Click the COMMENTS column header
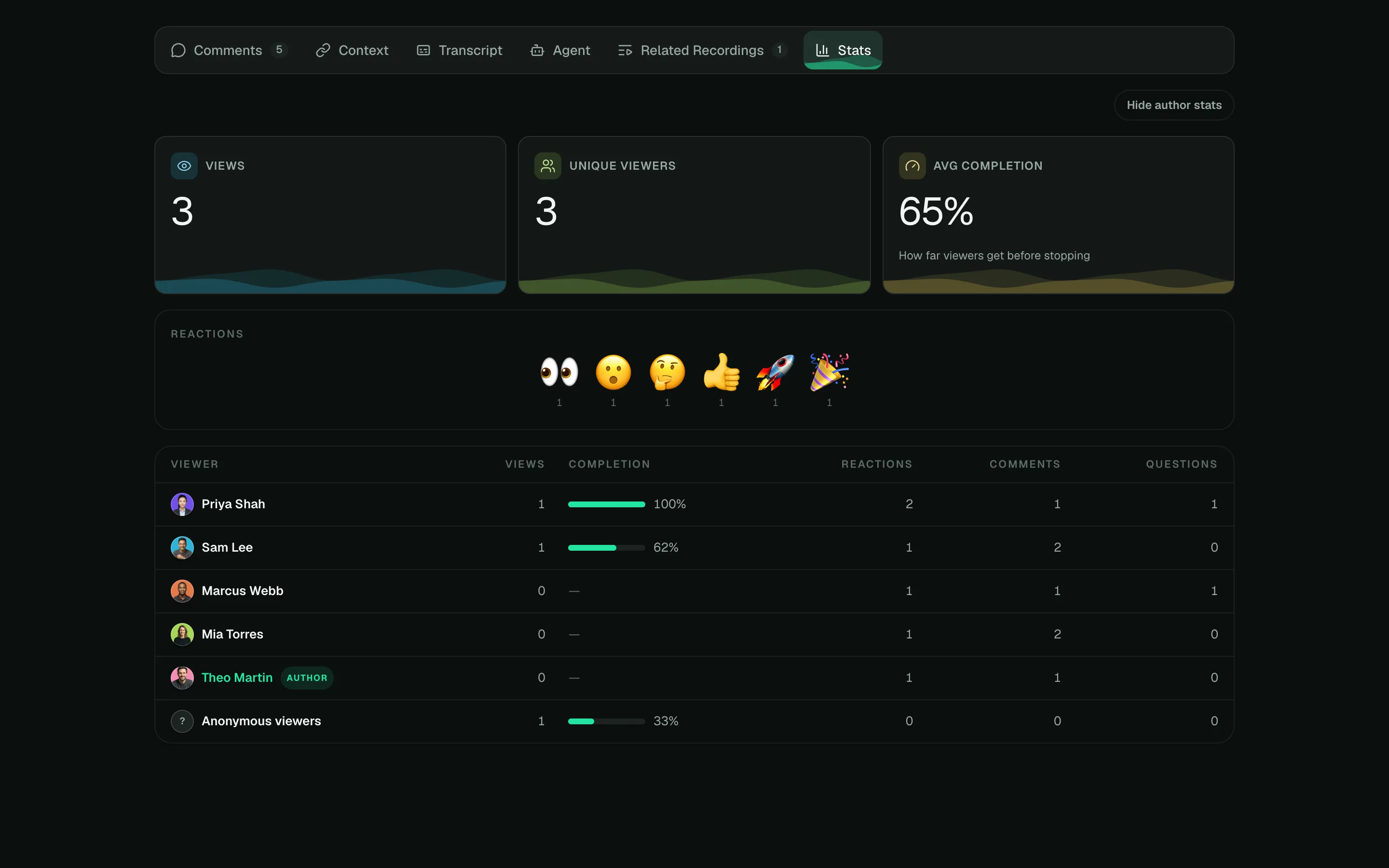The width and height of the screenshot is (1389, 868). pos(1024,464)
